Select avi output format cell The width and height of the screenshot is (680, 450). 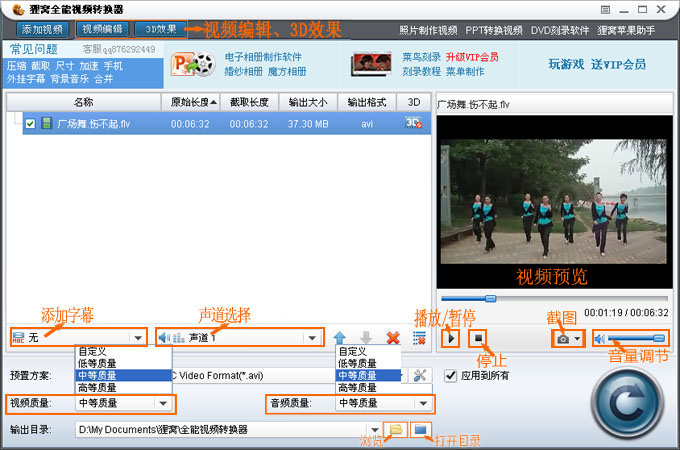tap(367, 124)
